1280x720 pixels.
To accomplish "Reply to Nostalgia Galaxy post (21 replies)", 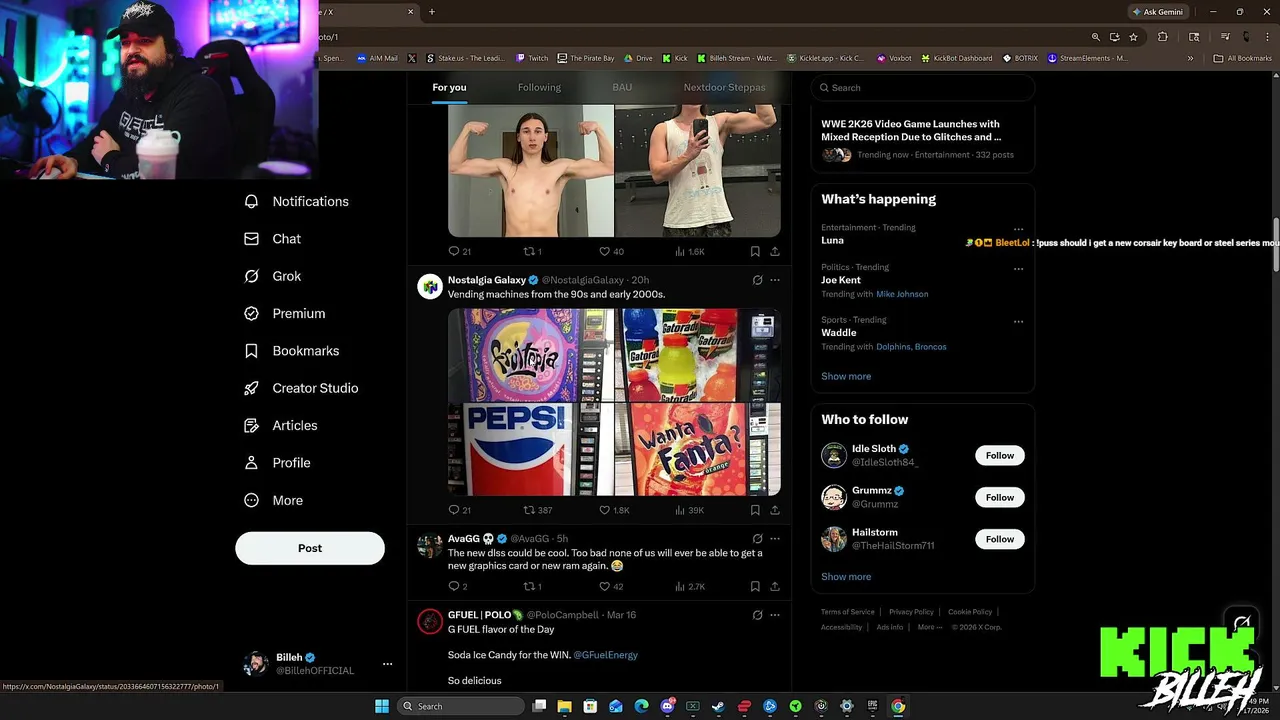I will [459, 510].
